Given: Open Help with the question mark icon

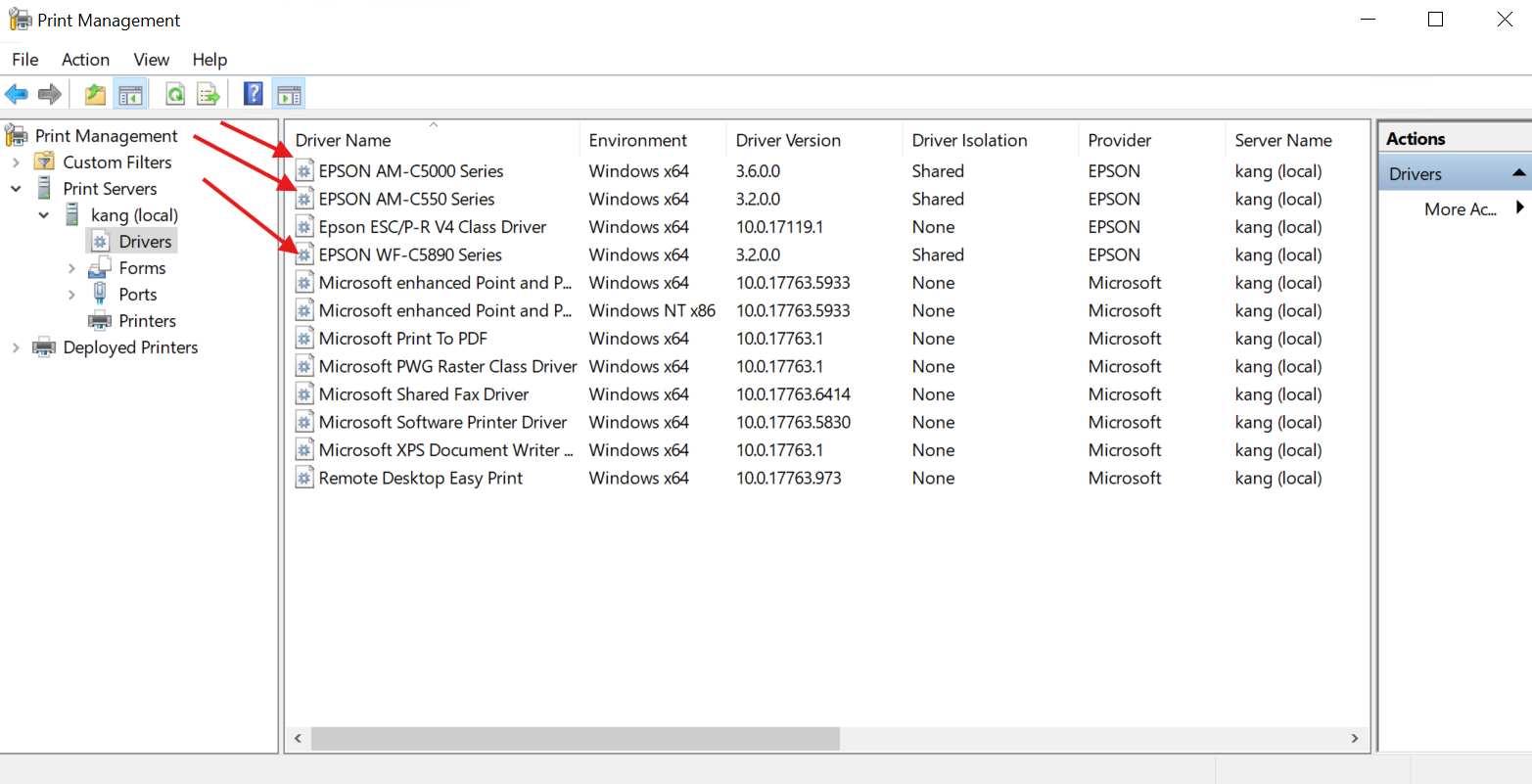Looking at the screenshot, I should pos(253,94).
